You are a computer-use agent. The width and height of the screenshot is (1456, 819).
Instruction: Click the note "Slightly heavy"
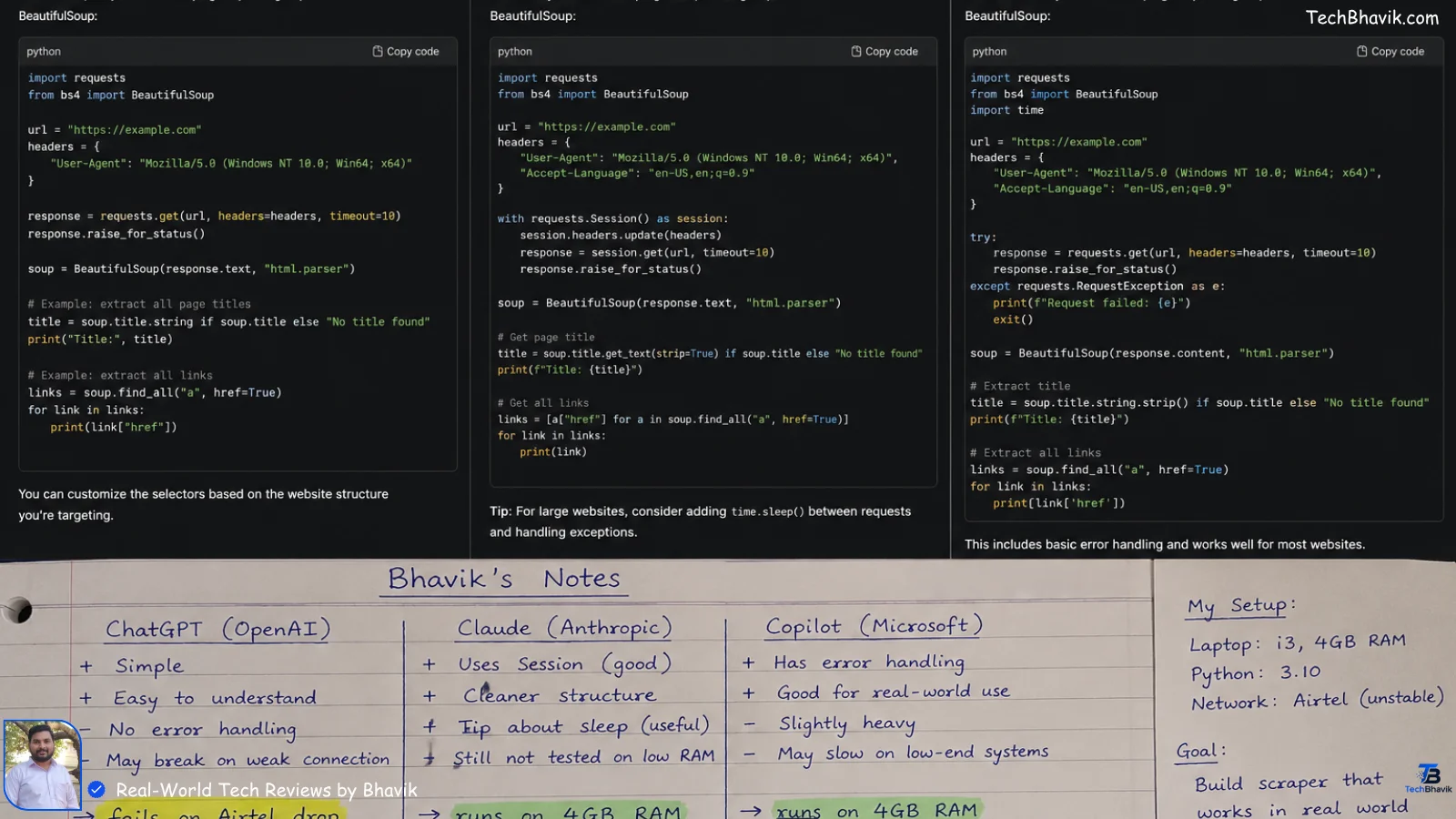(x=847, y=724)
